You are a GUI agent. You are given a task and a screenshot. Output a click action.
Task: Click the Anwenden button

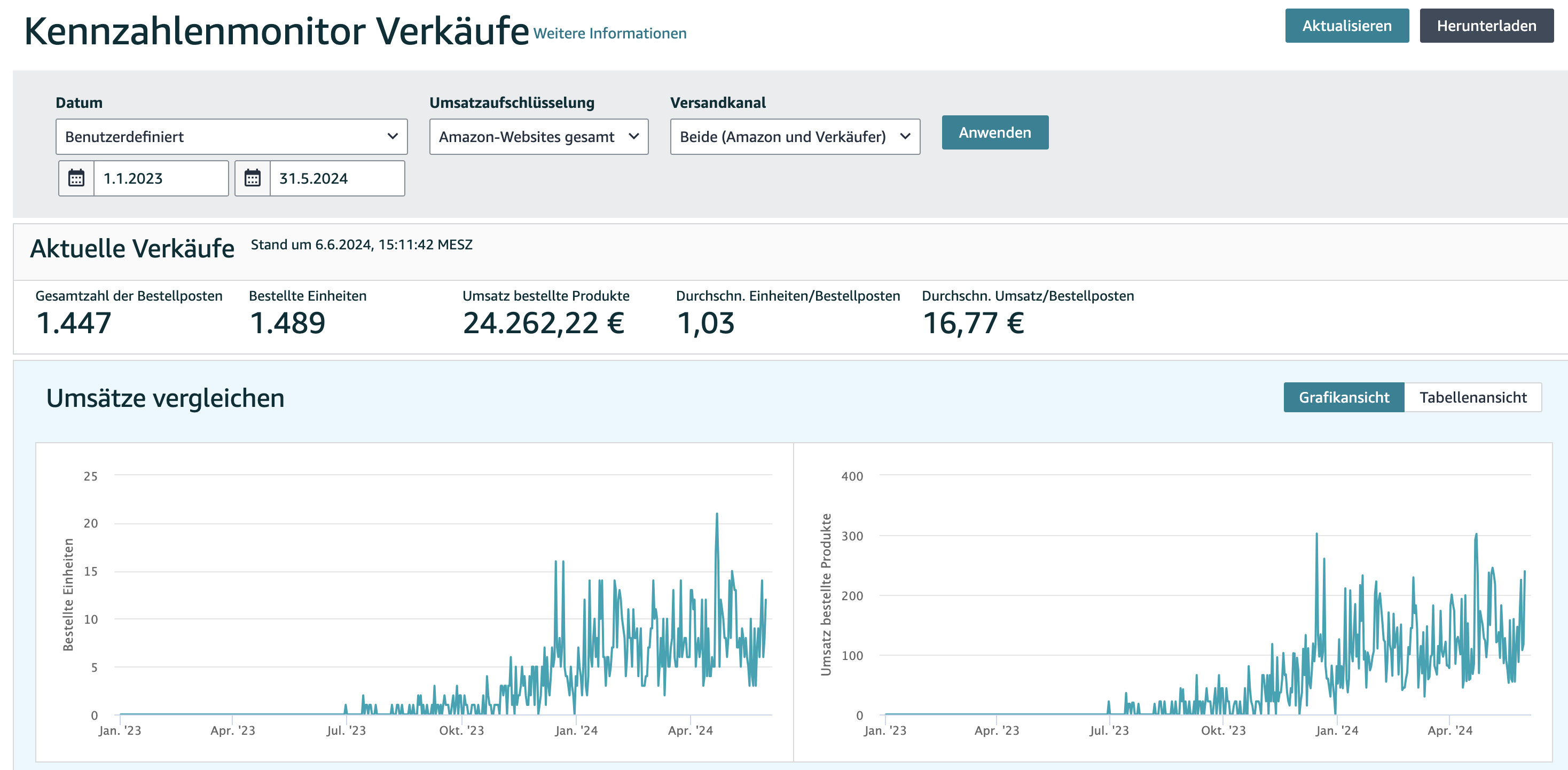pyautogui.click(x=994, y=132)
